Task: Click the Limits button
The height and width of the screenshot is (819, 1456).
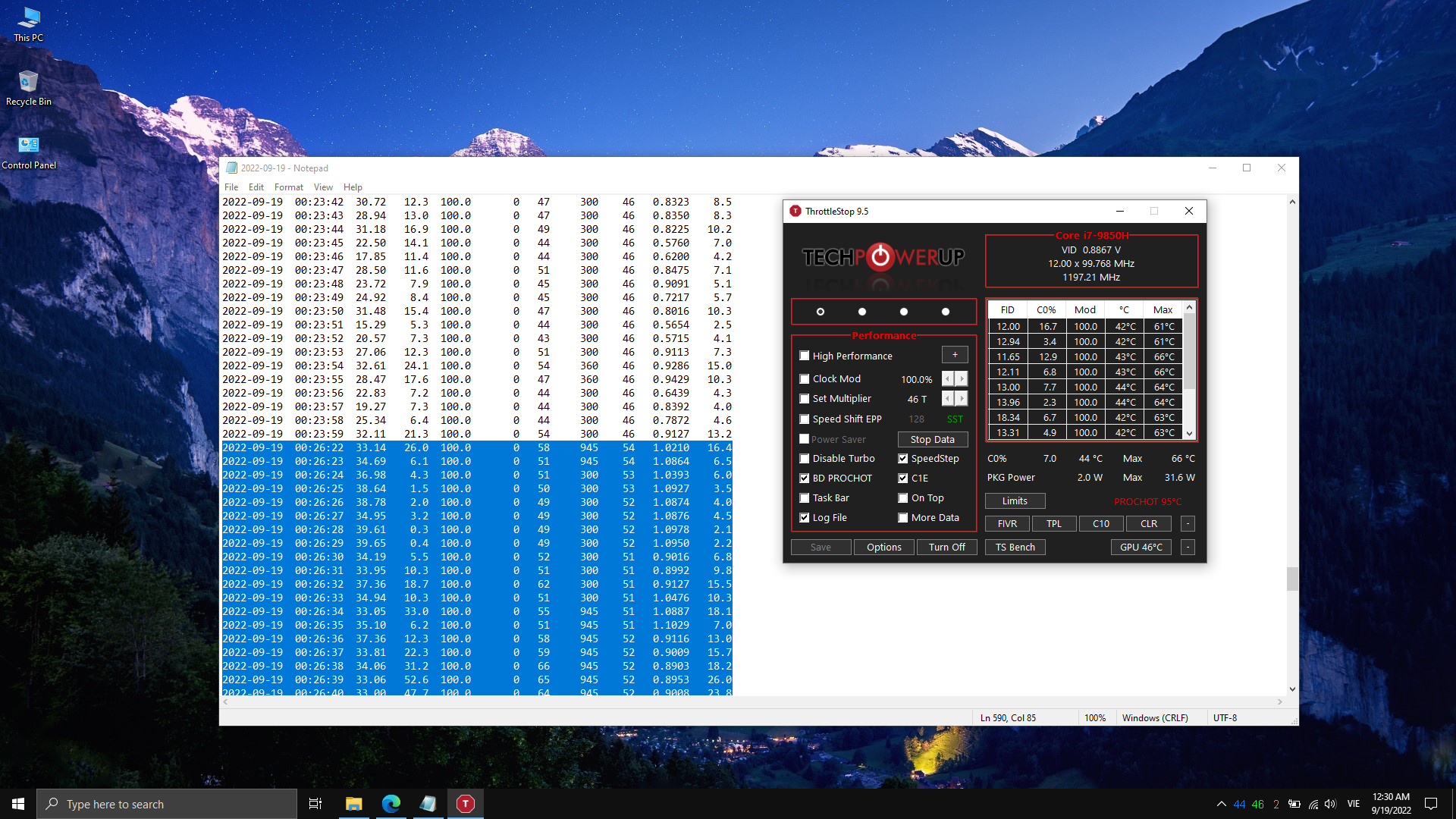Action: pos(1015,501)
